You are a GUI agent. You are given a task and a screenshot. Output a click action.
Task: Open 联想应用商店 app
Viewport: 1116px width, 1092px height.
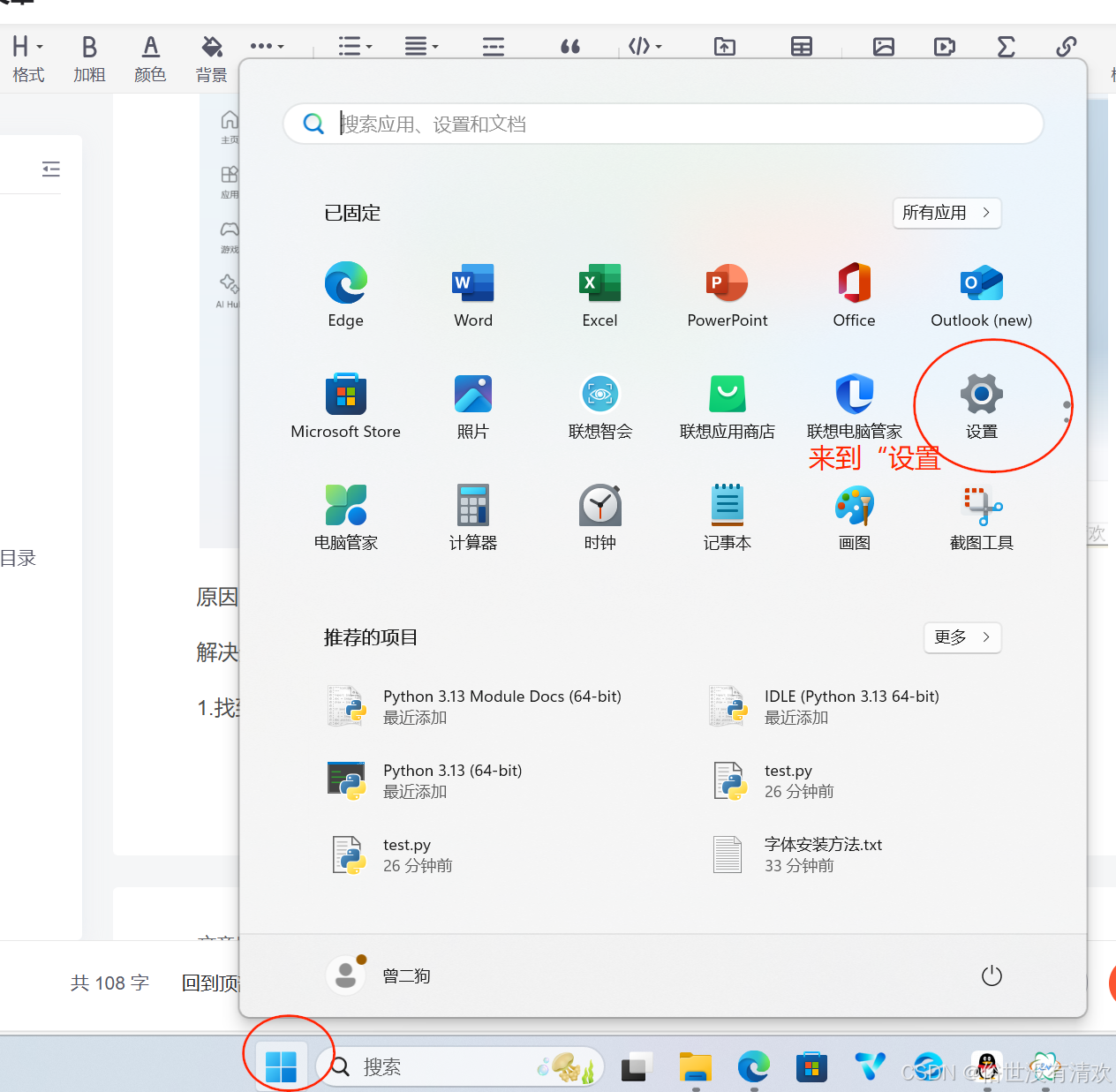[x=728, y=406]
